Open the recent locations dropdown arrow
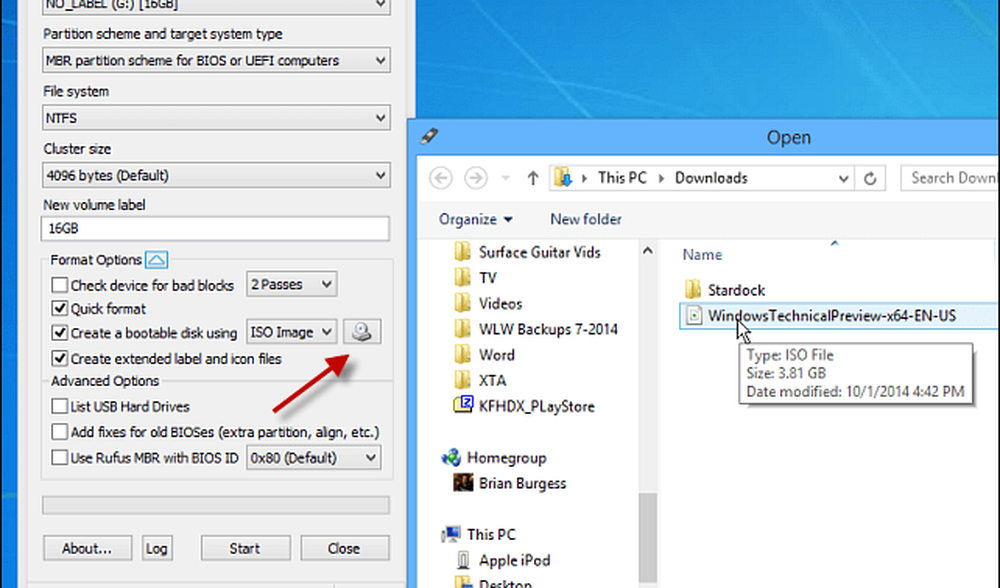 505,178
